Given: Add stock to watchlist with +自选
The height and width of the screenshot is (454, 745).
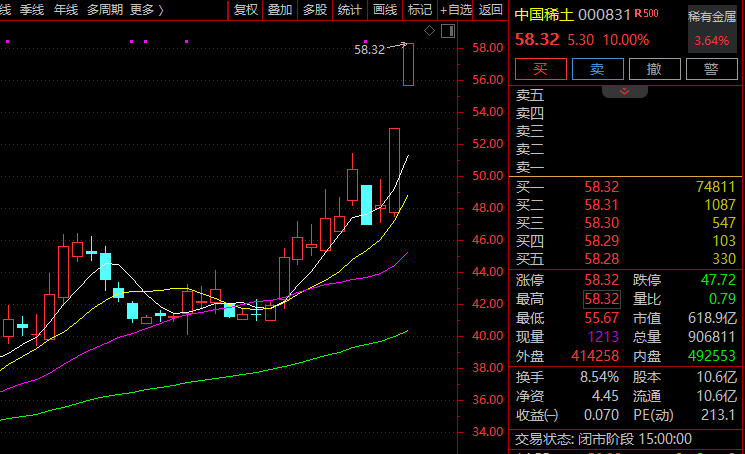Looking at the screenshot, I should click(x=455, y=10).
